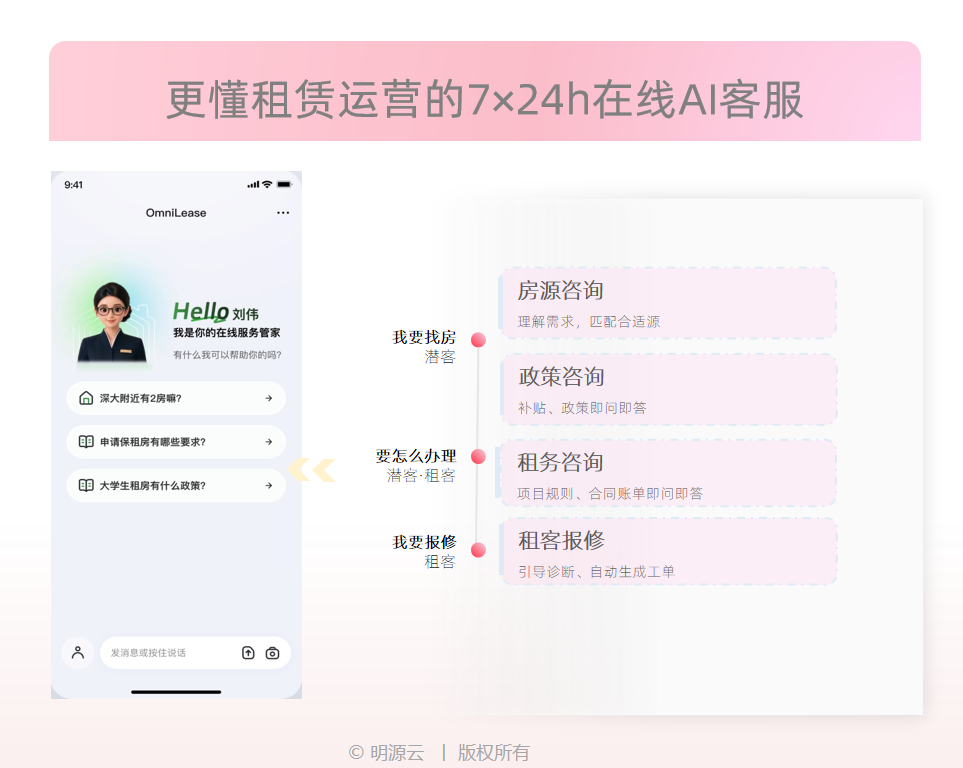The width and height of the screenshot is (963, 768).
Task: Open the three-dot more menu beside OmniLease
Action: [283, 213]
